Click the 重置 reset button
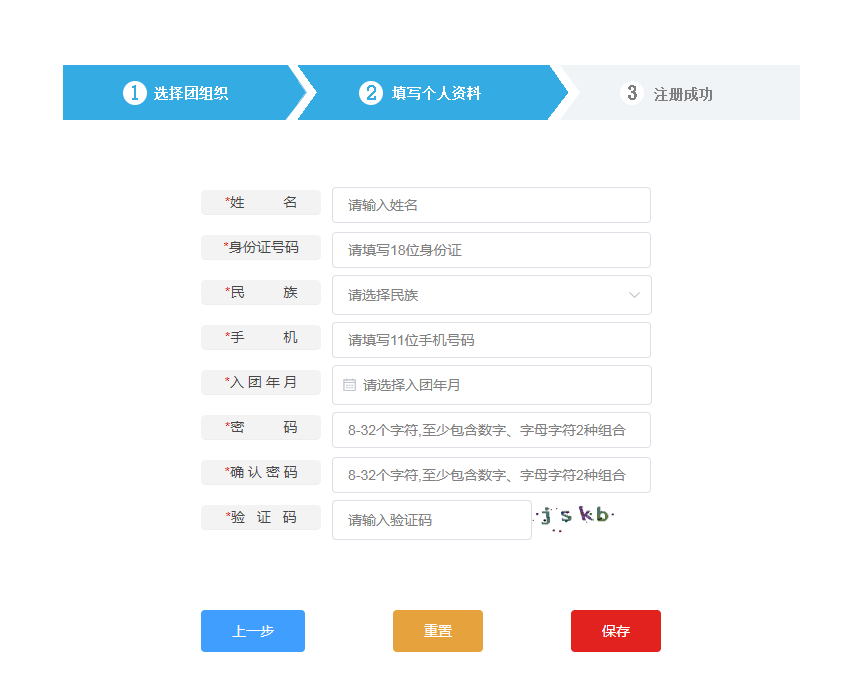846x685 pixels. pyautogui.click(x=437, y=631)
